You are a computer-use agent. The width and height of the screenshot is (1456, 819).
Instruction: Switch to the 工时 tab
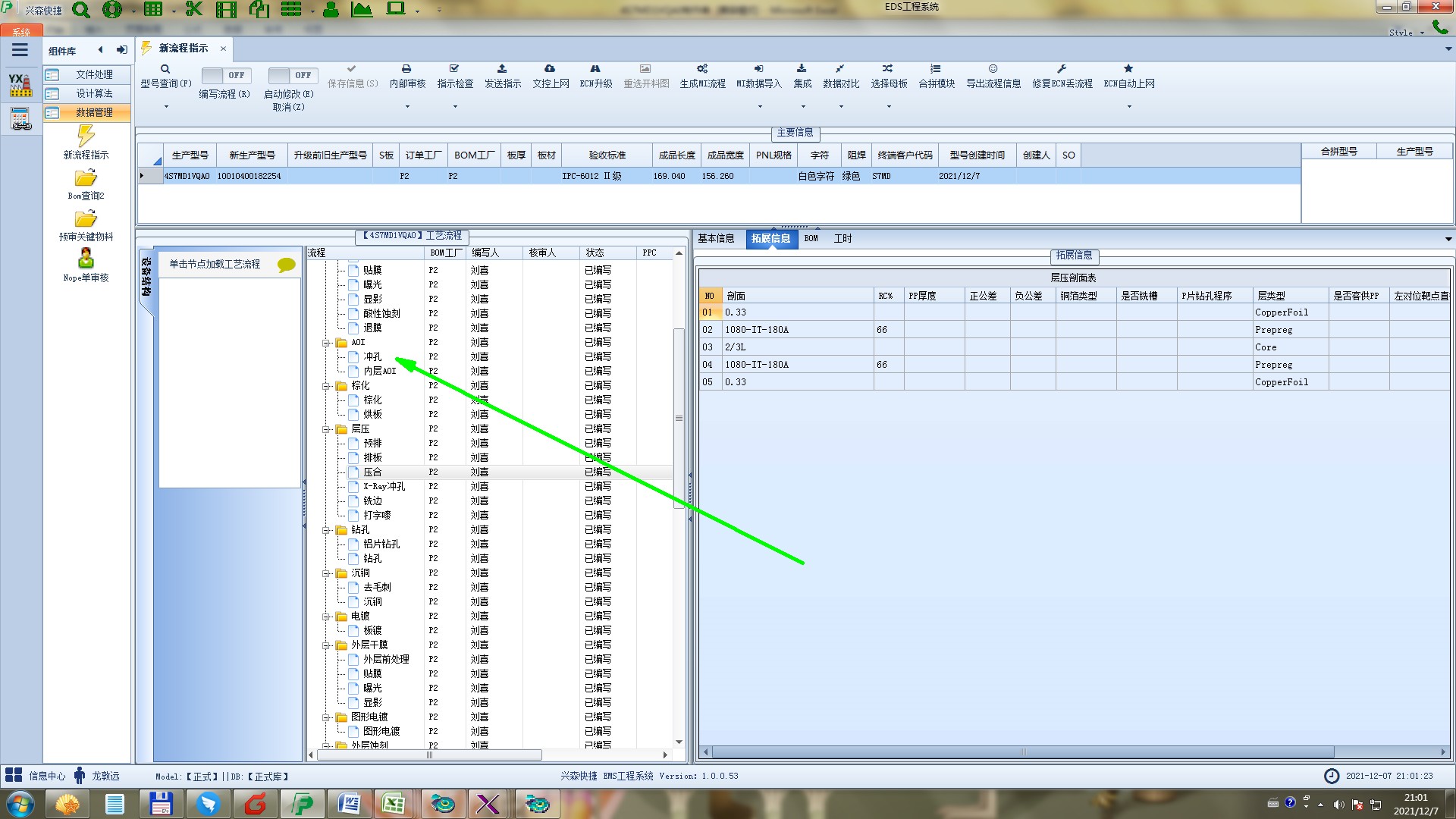843,238
